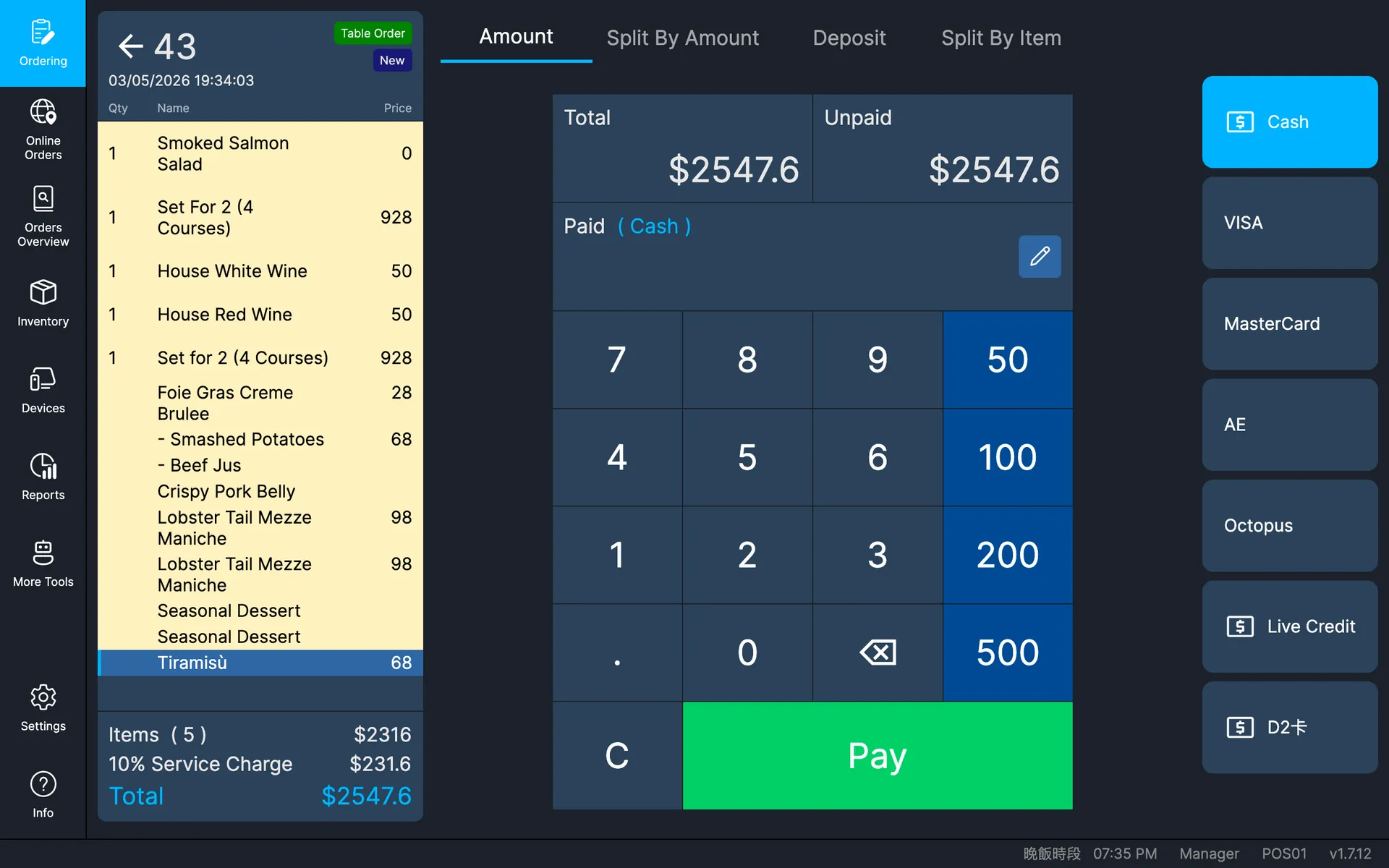The width and height of the screenshot is (1389, 868).
Task: Click the pencil edit icon in Paid box
Action: pyautogui.click(x=1040, y=256)
